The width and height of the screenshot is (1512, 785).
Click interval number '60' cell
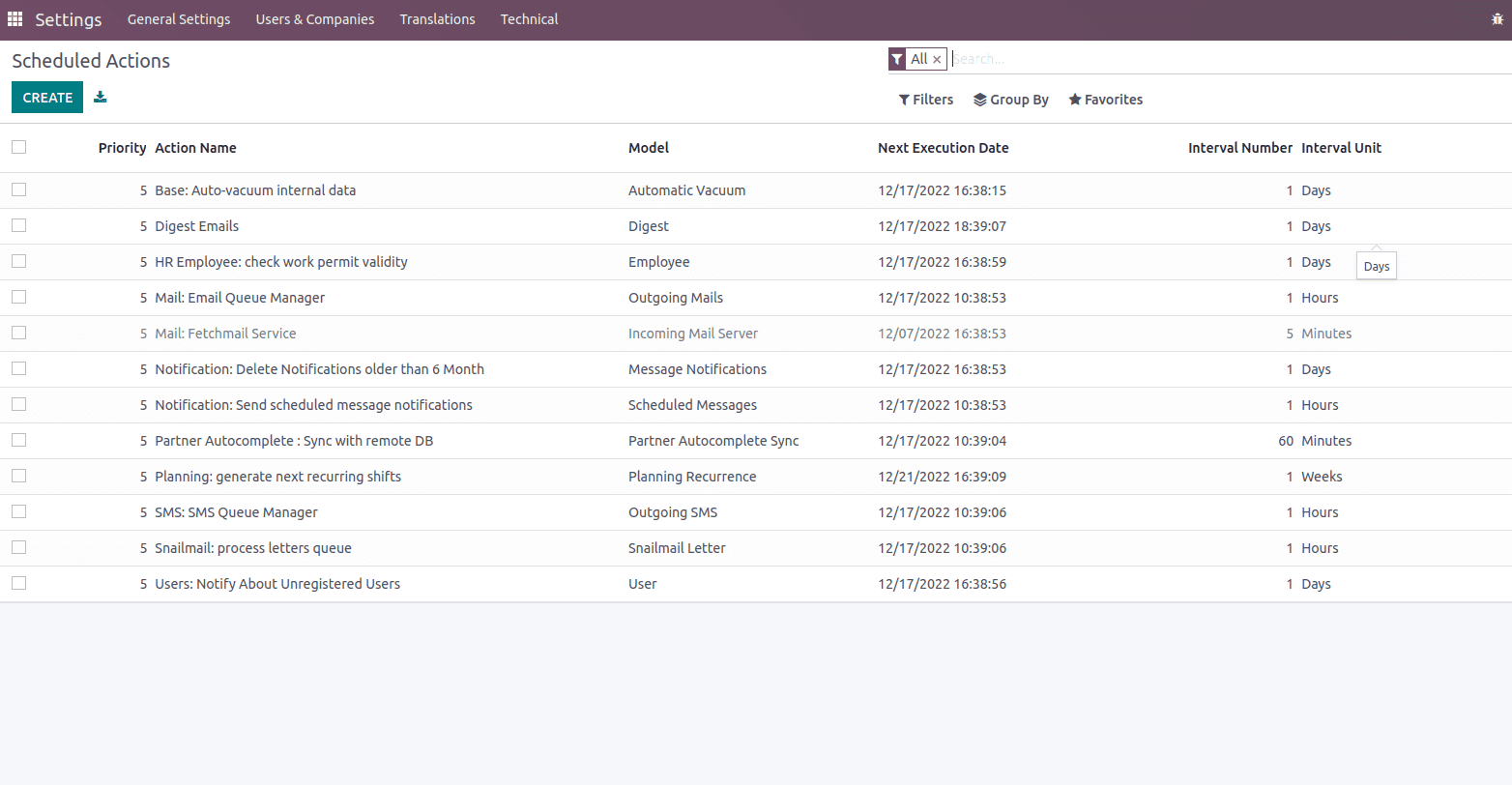(1286, 441)
